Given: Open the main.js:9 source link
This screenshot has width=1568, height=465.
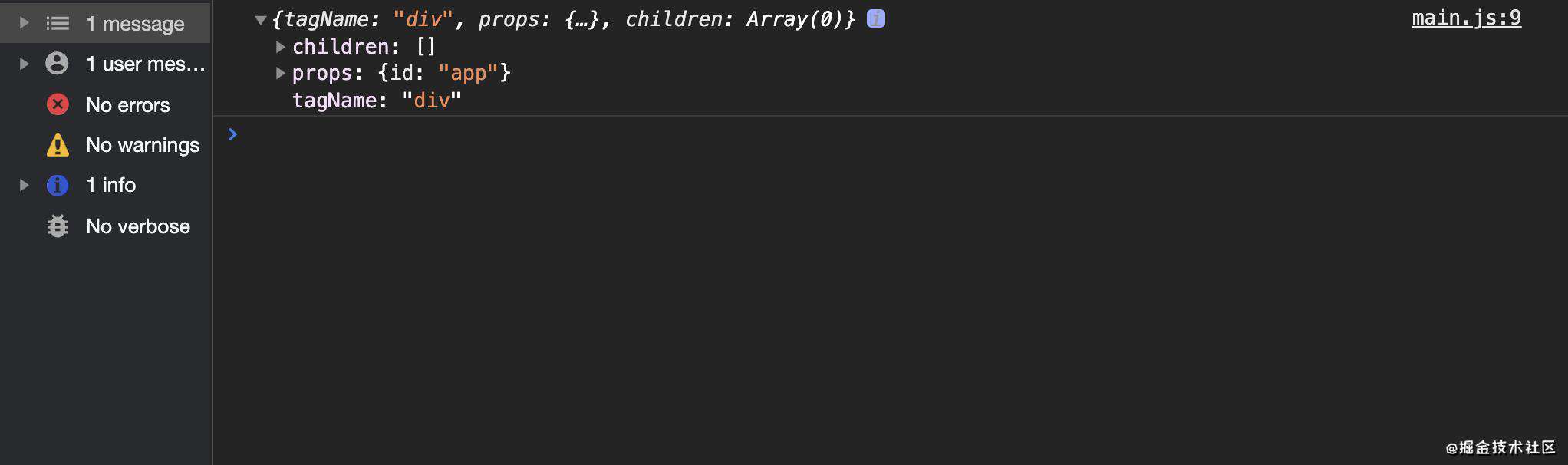Looking at the screenshot, I should [1466, 18].
